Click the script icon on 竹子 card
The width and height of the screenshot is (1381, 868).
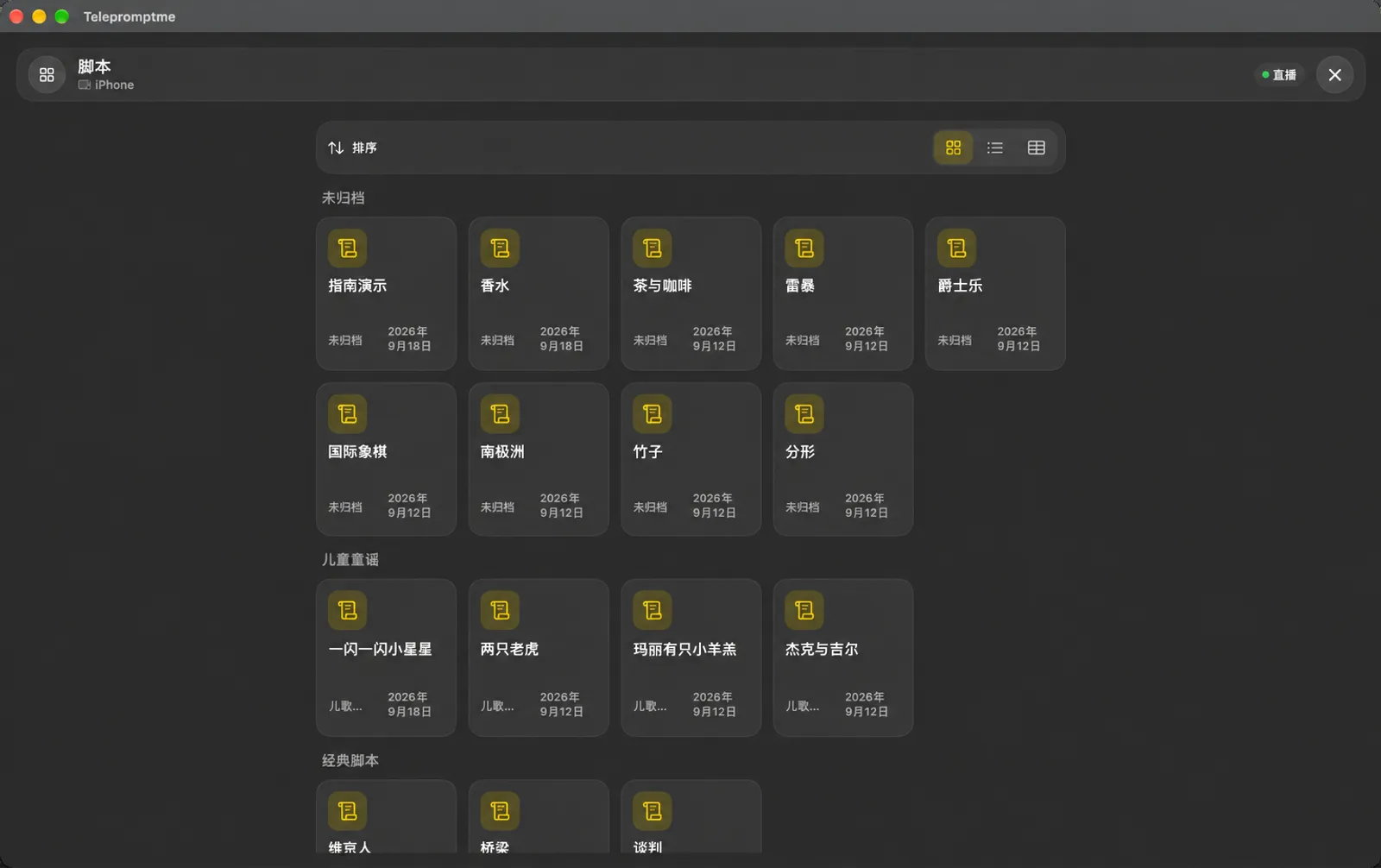(x=652, y=414)
